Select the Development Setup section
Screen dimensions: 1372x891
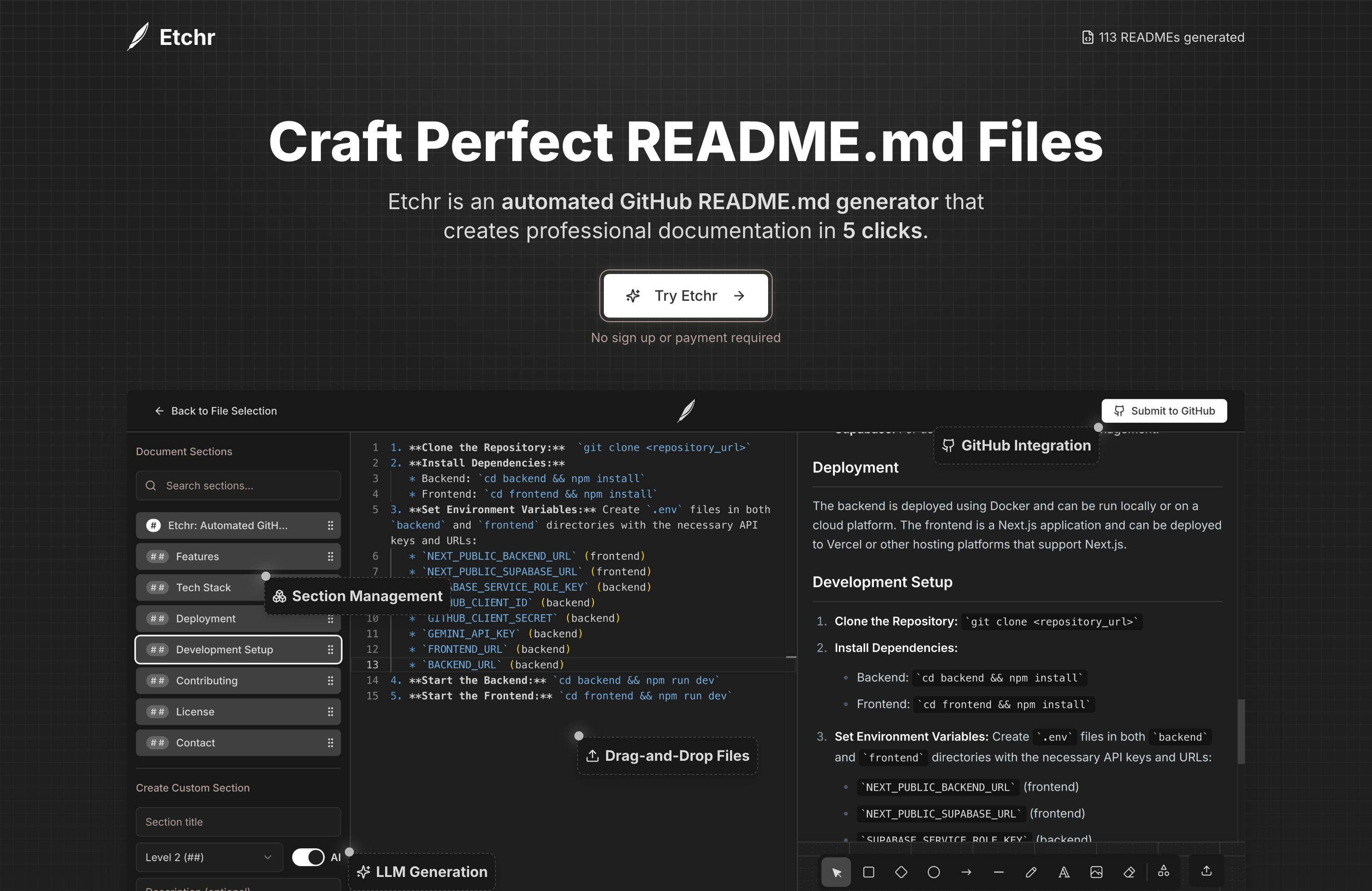(x=238, y=650)
